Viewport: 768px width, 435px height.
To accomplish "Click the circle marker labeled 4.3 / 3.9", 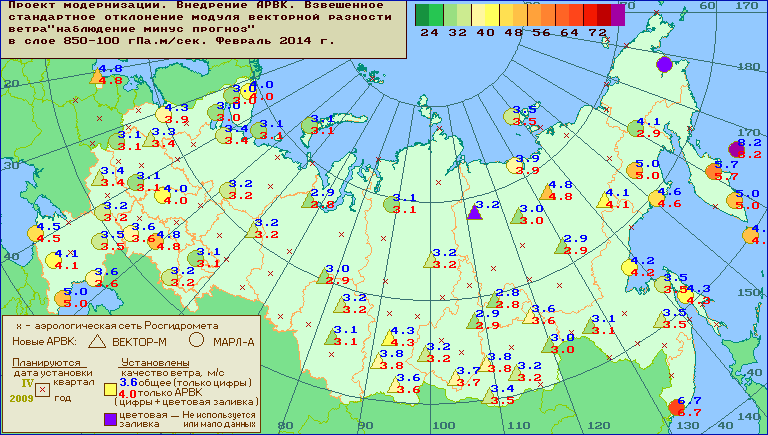I will pos(163,114).
